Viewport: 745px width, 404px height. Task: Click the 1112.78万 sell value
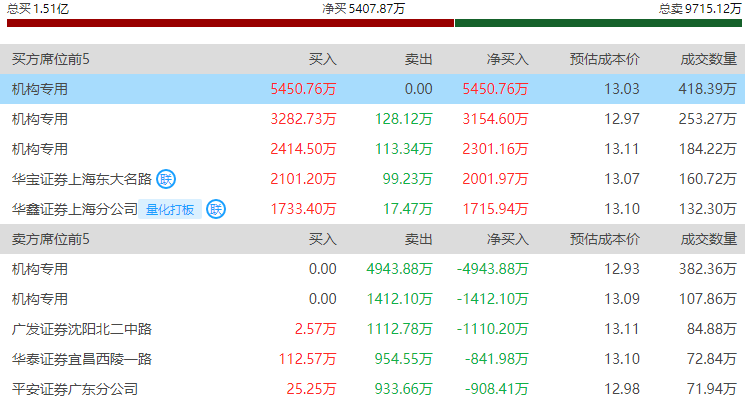[399, 329]
